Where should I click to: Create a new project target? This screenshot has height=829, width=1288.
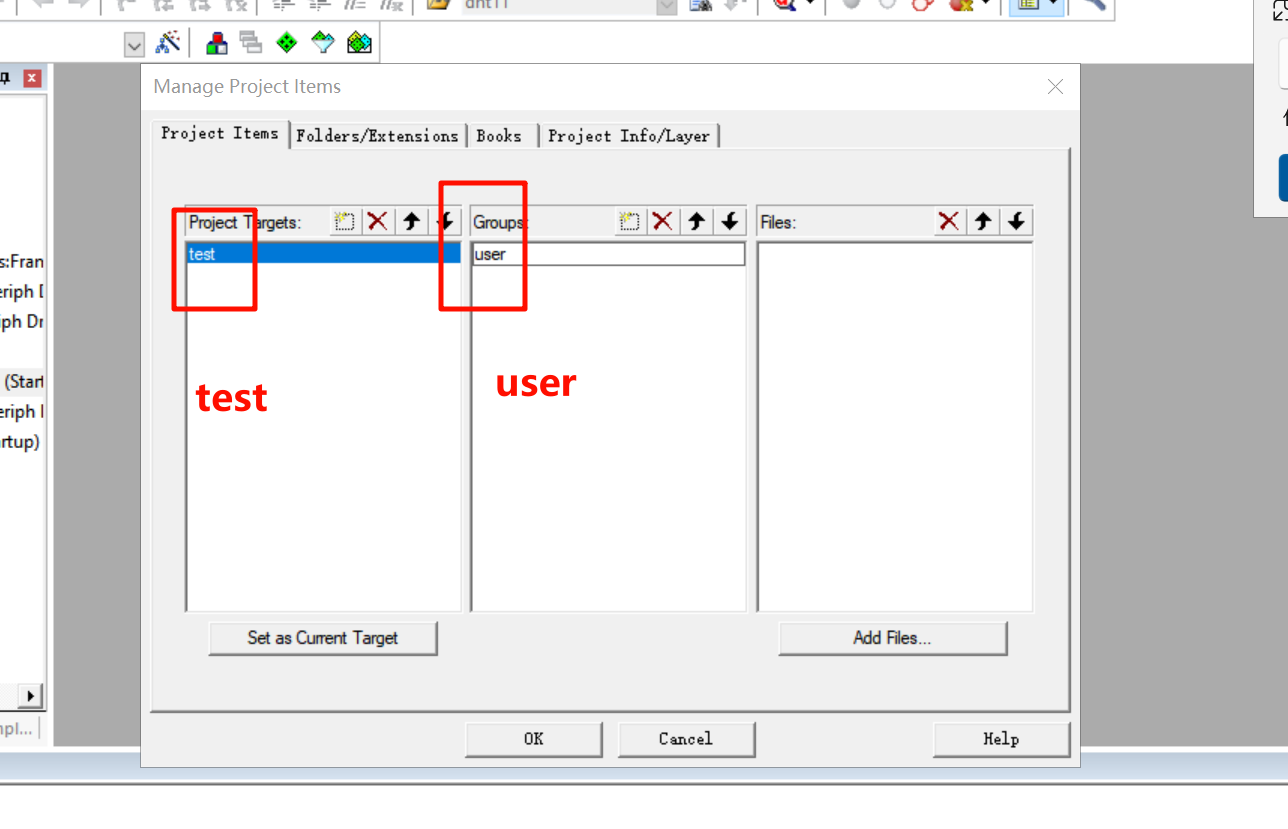tap(344, 222)
